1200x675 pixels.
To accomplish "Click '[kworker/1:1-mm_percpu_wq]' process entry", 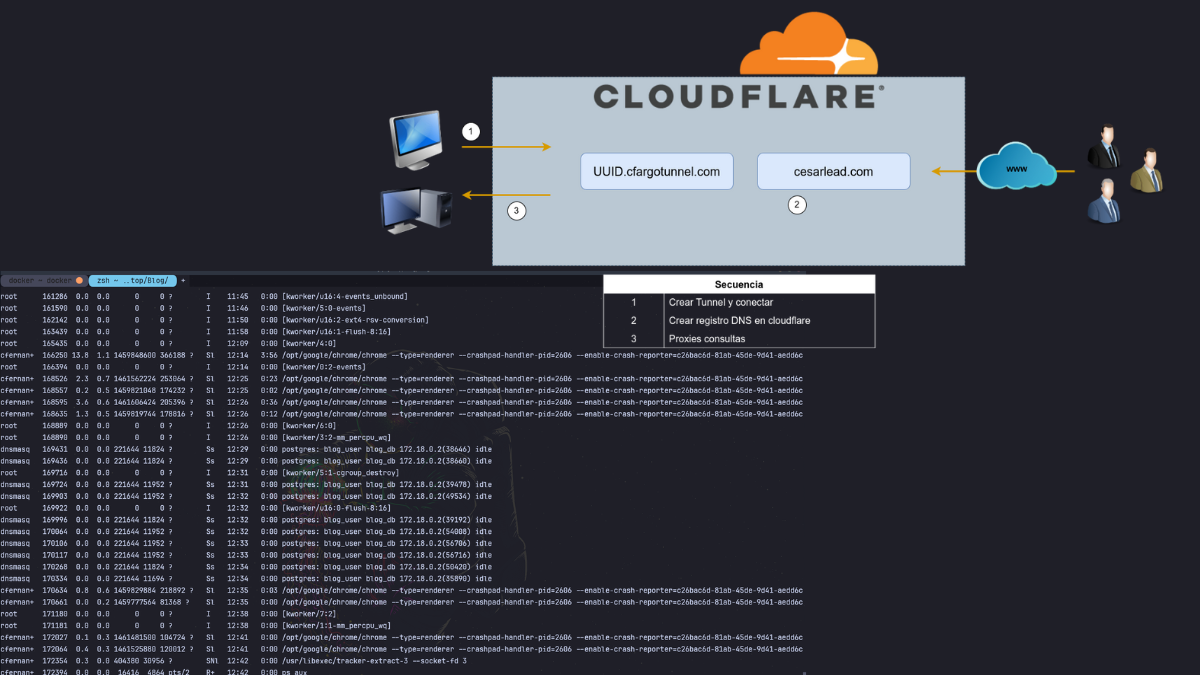I will click(x=334, y=625).
